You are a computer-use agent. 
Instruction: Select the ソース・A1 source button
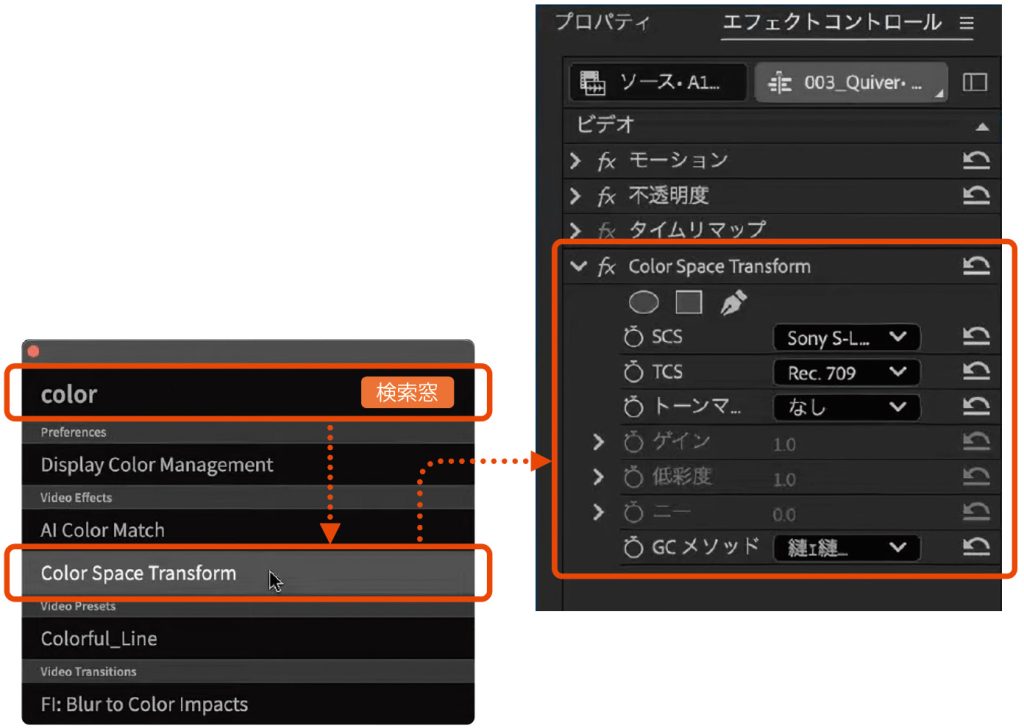[x=658, y=84]
